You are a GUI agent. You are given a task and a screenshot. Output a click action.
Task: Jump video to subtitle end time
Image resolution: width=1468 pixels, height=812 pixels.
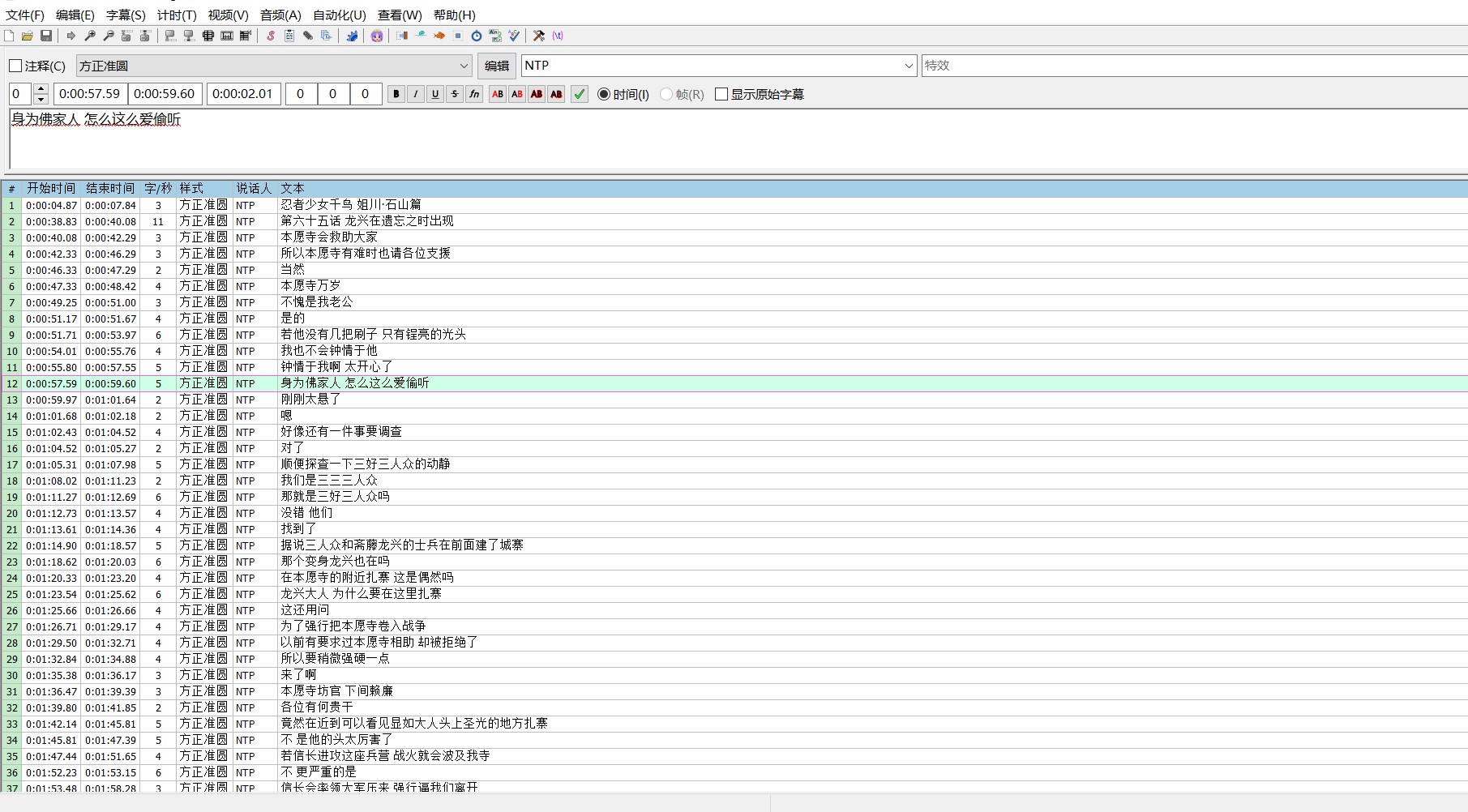(145, 36)
